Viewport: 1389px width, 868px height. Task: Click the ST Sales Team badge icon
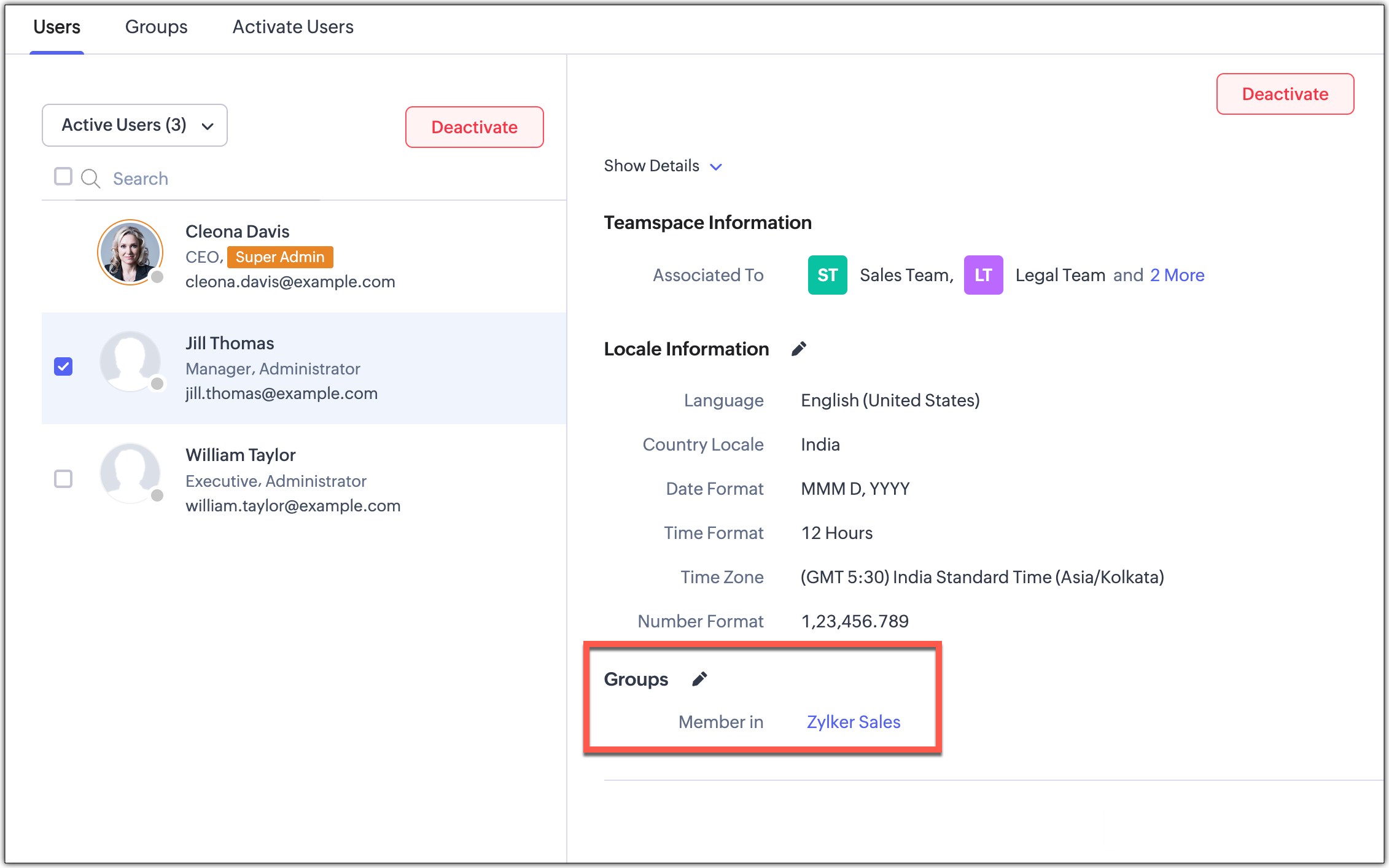(x=827, y=275)
